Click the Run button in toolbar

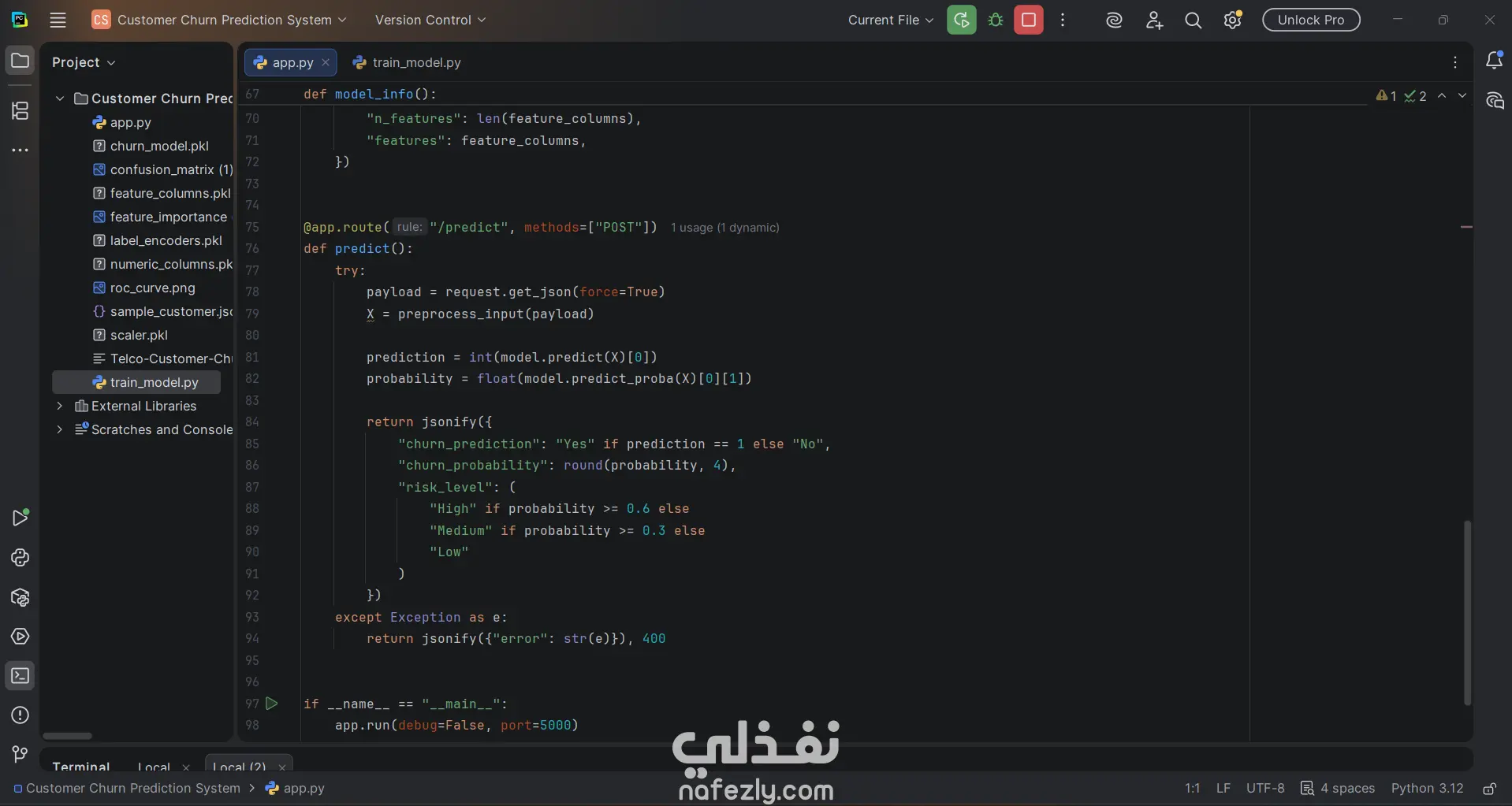tap(961, 20)
